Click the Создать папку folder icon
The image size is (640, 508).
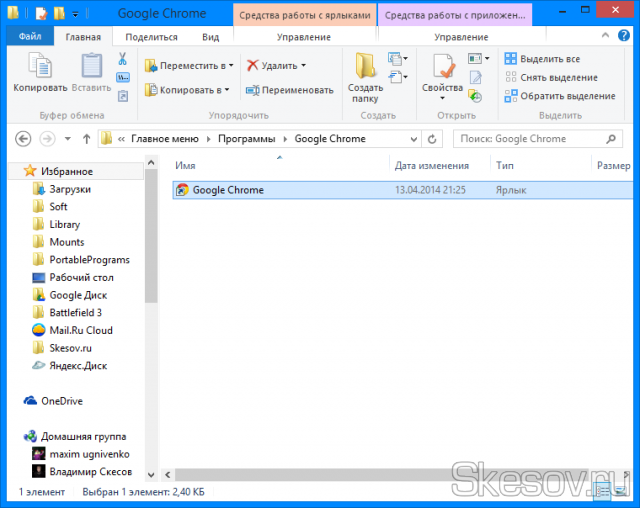point(365,68)
